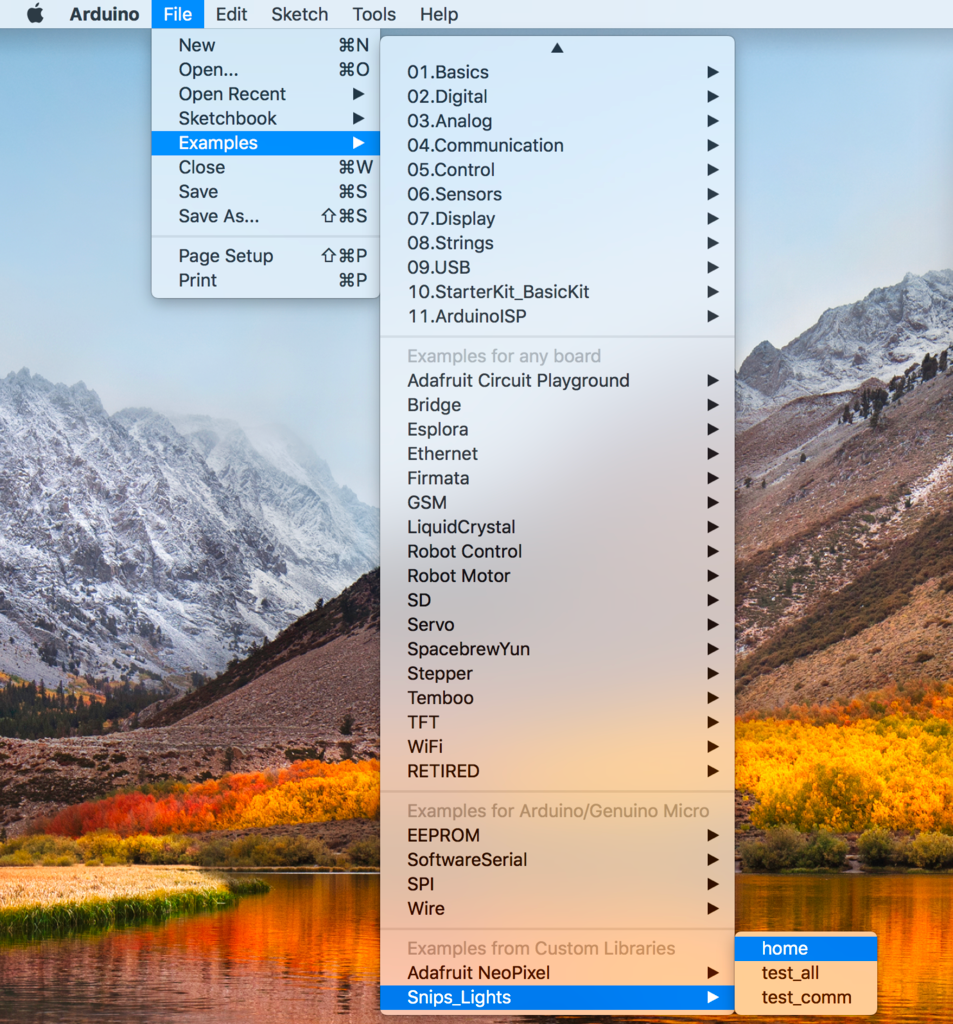Open the Bridge examples submenu
The image size is (953, 1024).
(557, 405)
